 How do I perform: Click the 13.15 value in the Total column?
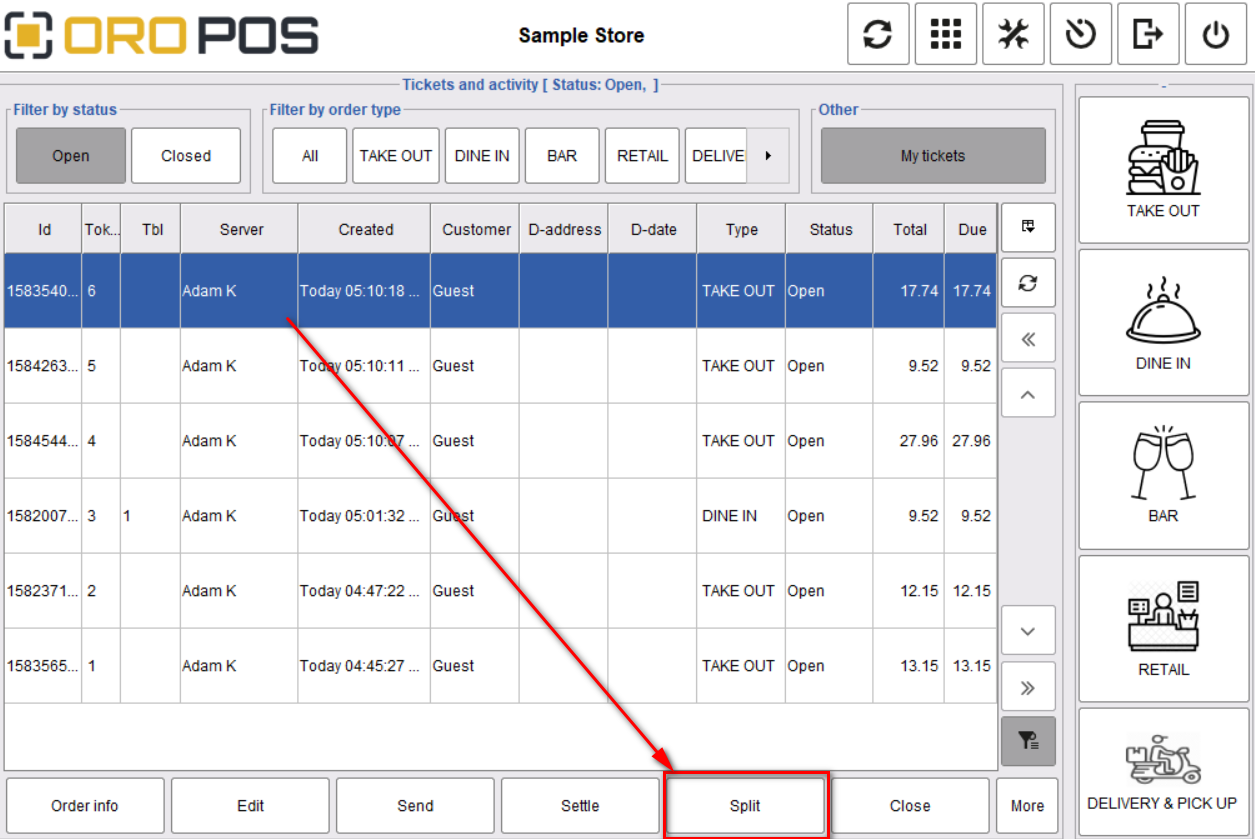(x=910, y=666)
